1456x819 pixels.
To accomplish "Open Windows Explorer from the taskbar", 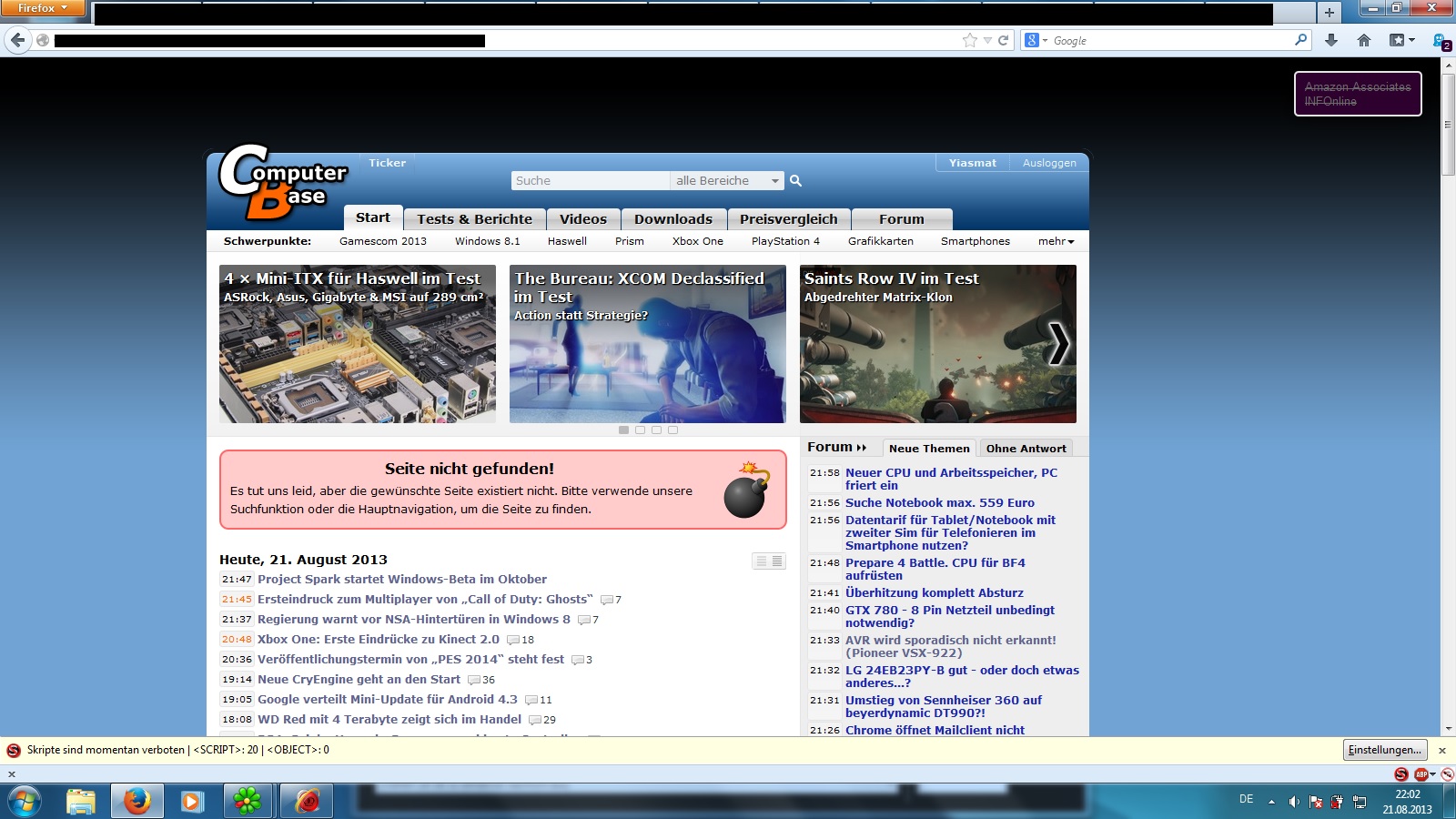I will click(x=81, y=801).
